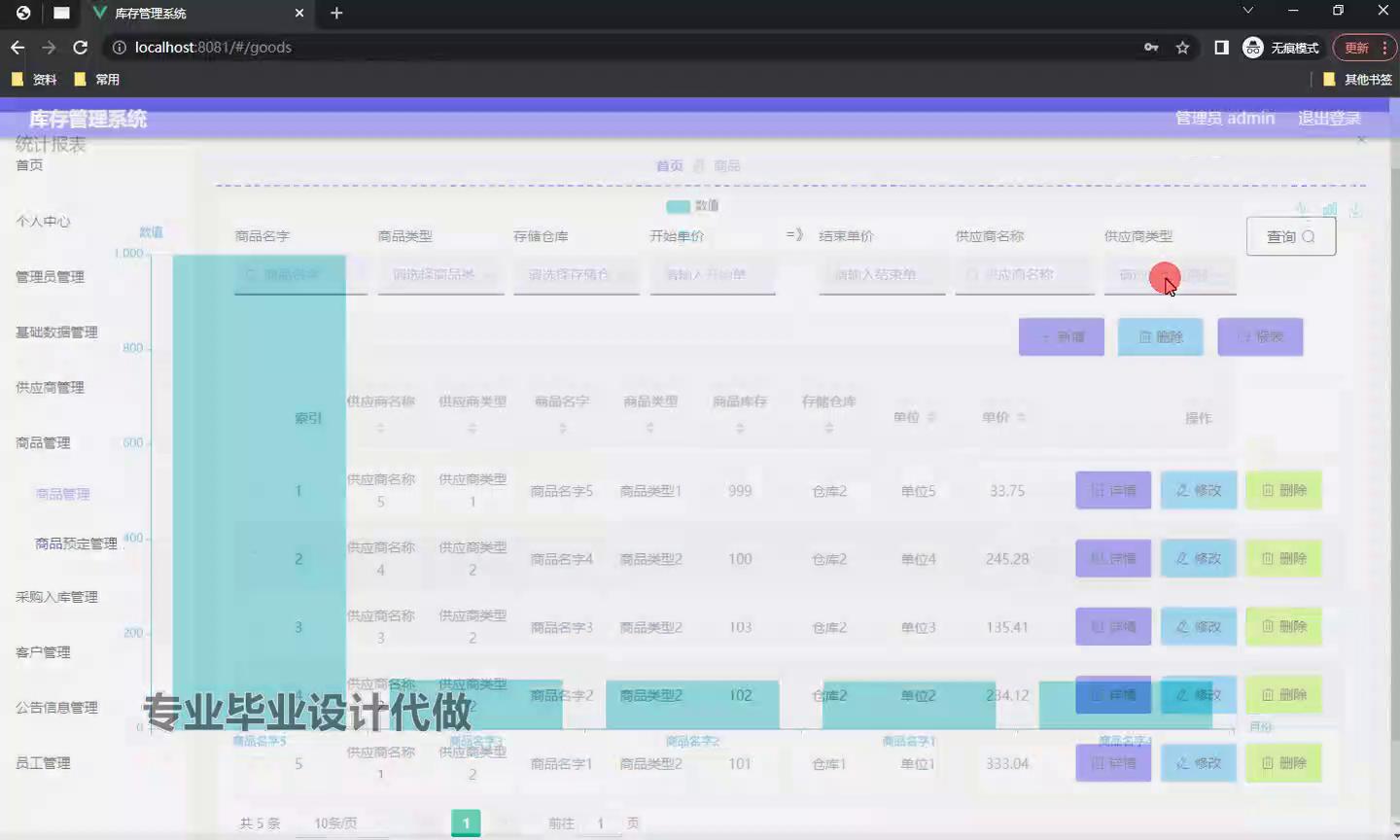1400x840 pixels.
Task: Switch chart to bar view icon
Action: (x=1329, y=209)
